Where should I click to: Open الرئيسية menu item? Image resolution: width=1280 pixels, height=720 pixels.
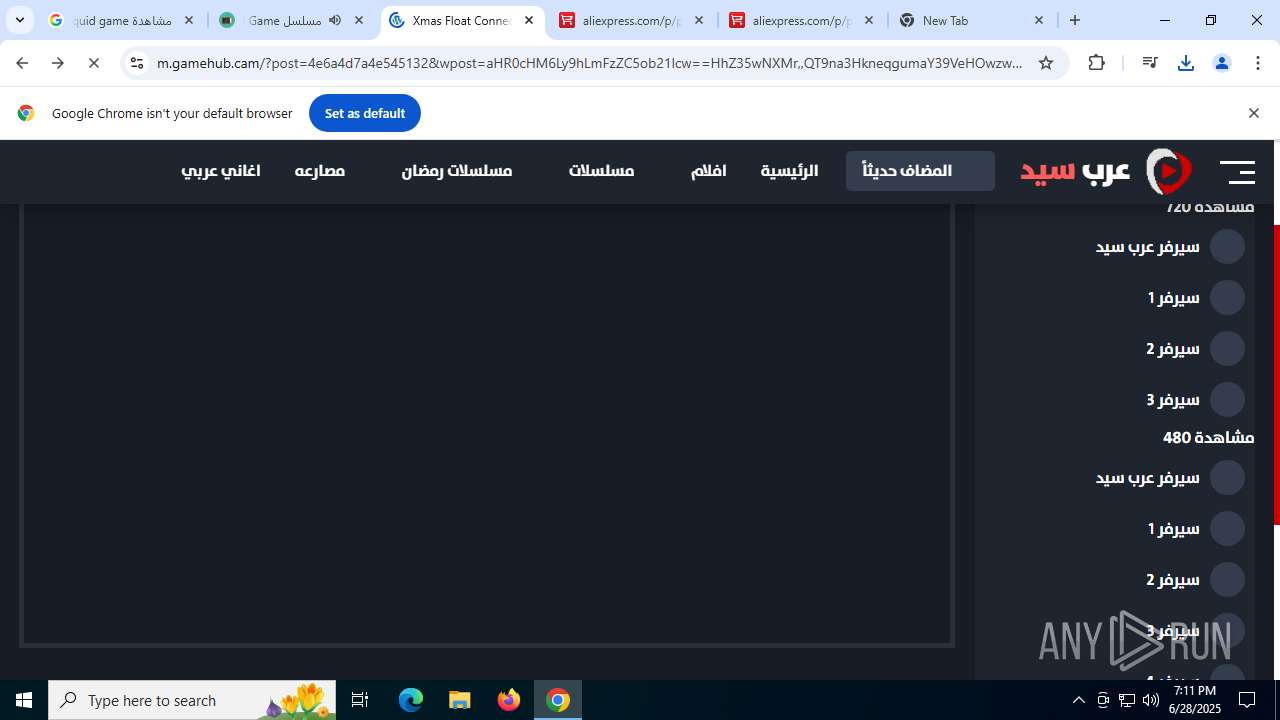pyautogui.click(x=789, y=171)
